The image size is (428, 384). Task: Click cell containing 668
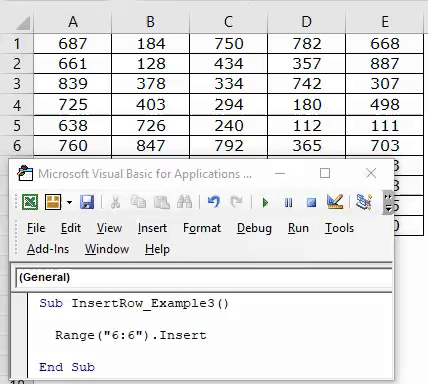385,44
